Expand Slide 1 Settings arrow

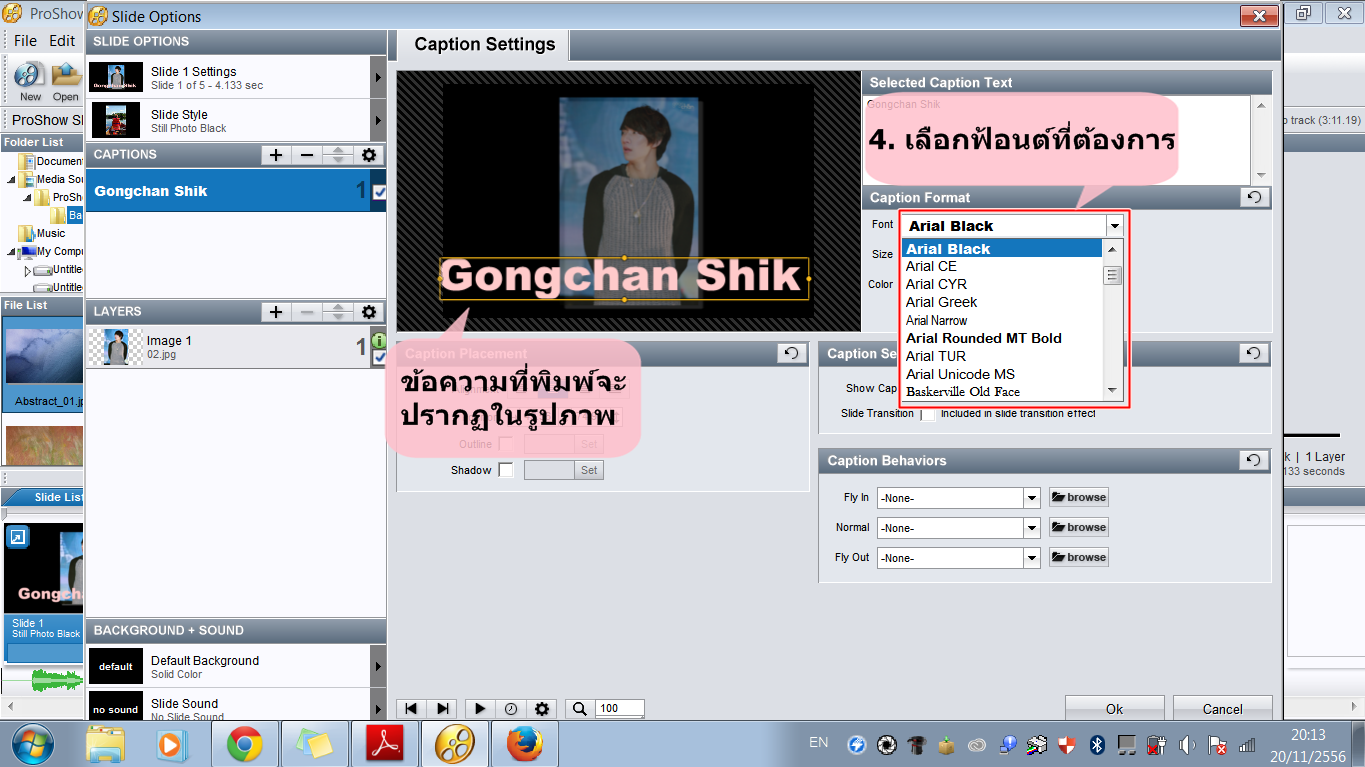[x=378, y=77]
